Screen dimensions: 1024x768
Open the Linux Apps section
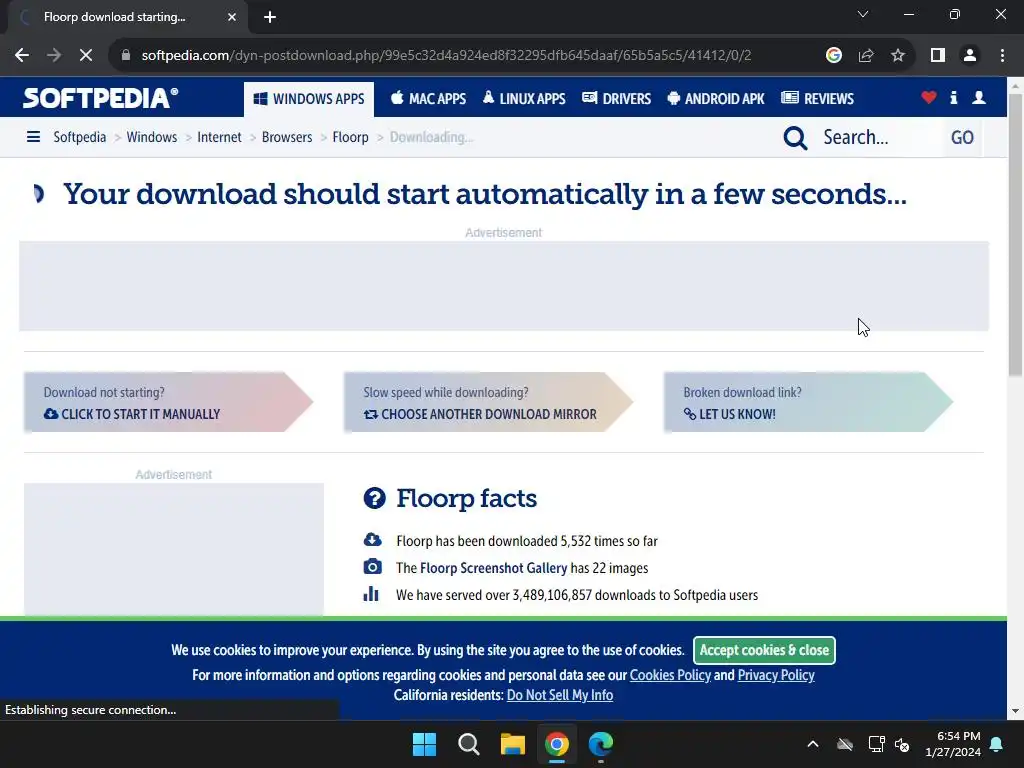click(524, 99)
